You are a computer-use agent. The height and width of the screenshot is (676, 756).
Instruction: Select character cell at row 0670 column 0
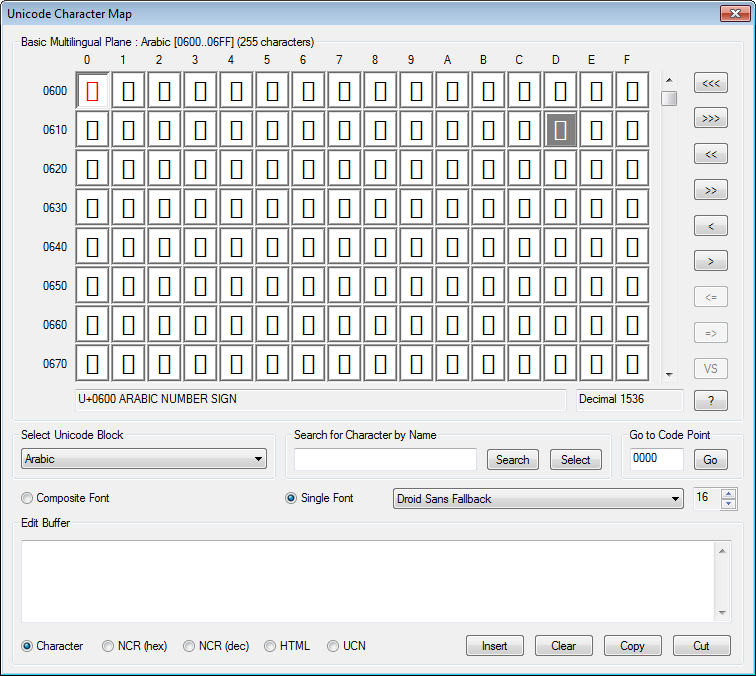(93, 364)
